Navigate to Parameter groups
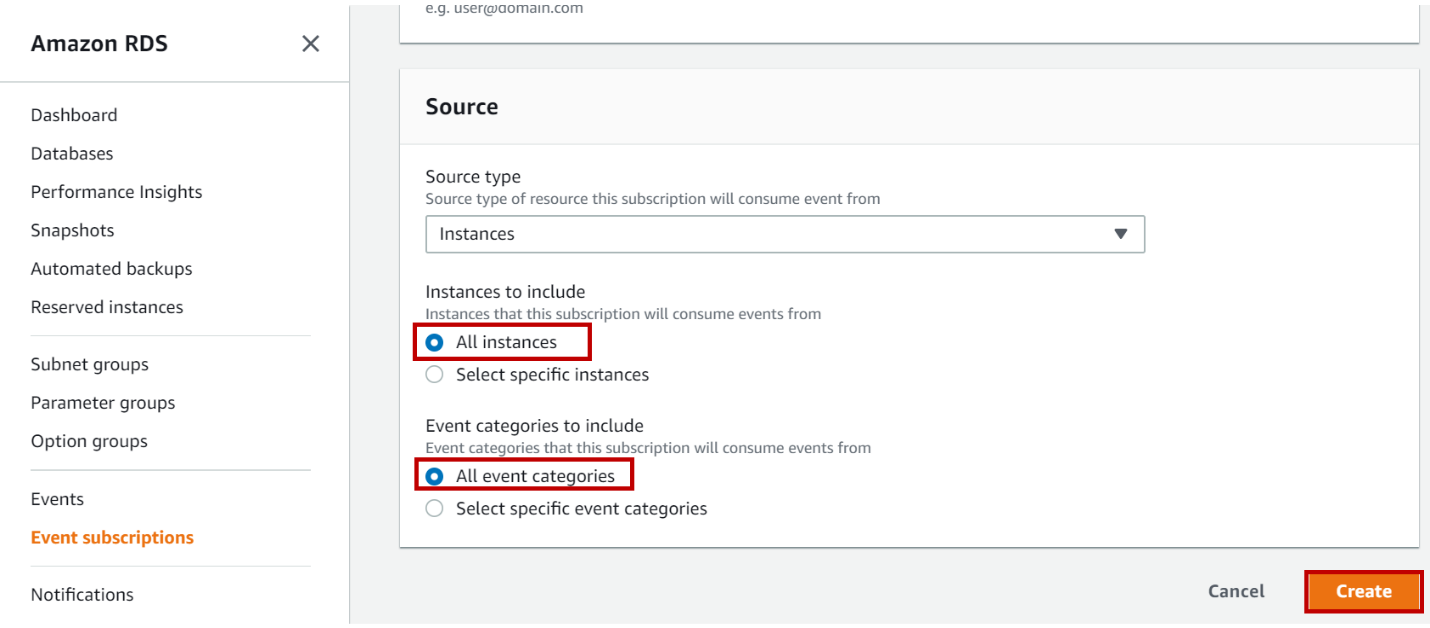Image resolution: width=1430 pixels, height=628 pixels. click(x=103, y=403)
